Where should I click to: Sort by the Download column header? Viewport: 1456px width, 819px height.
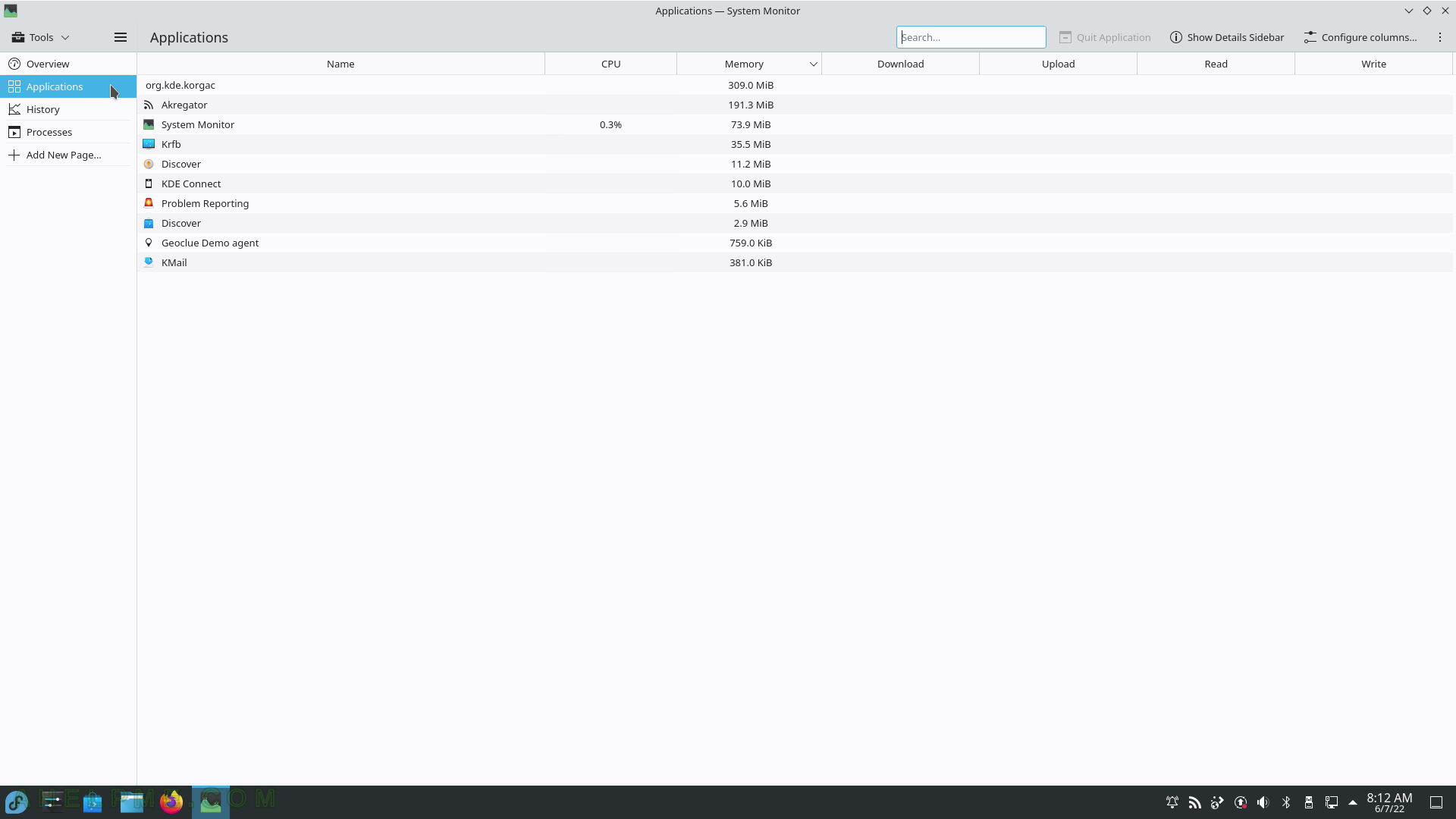pos(900,64)
